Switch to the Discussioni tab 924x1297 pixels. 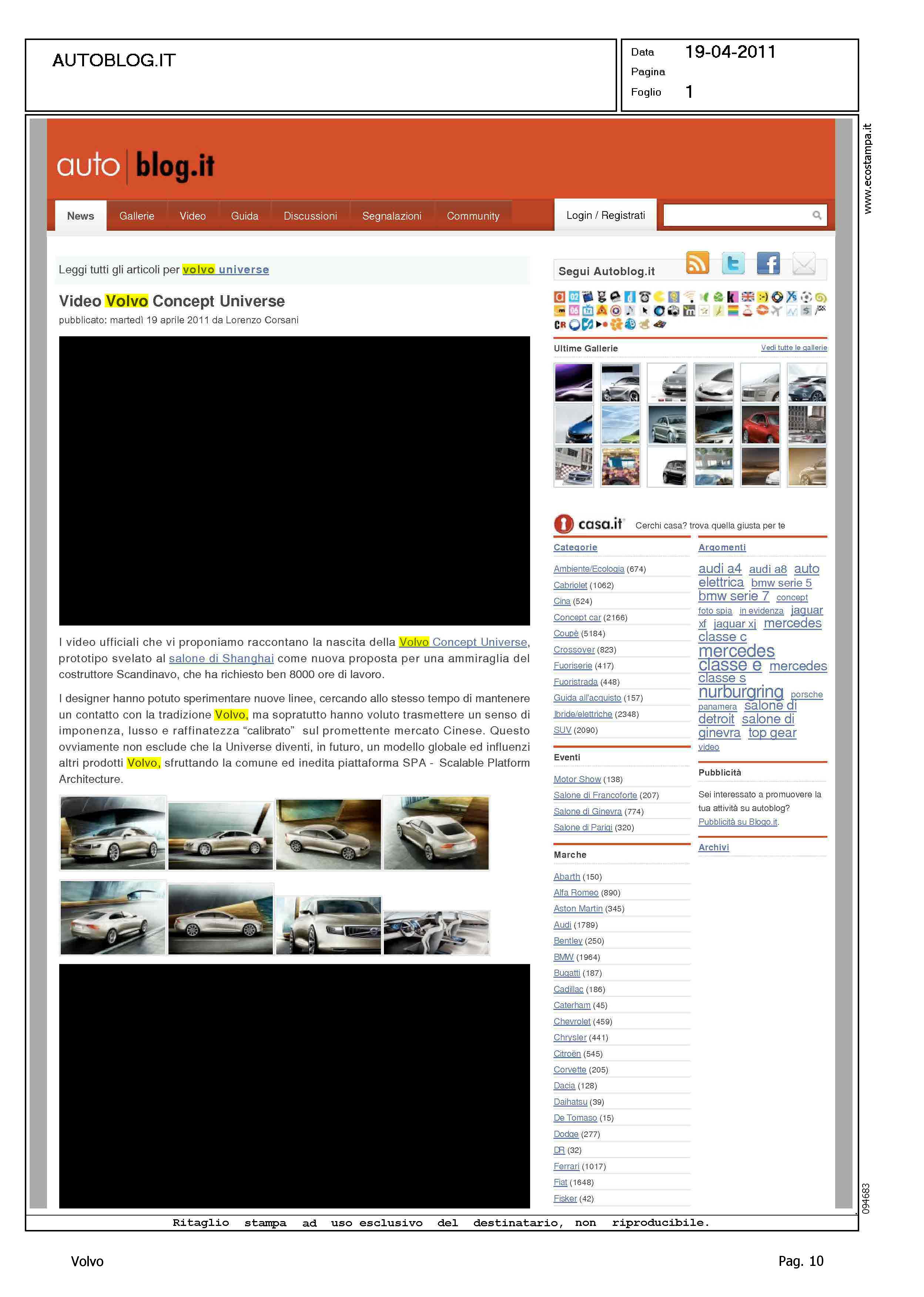(310, 216)
